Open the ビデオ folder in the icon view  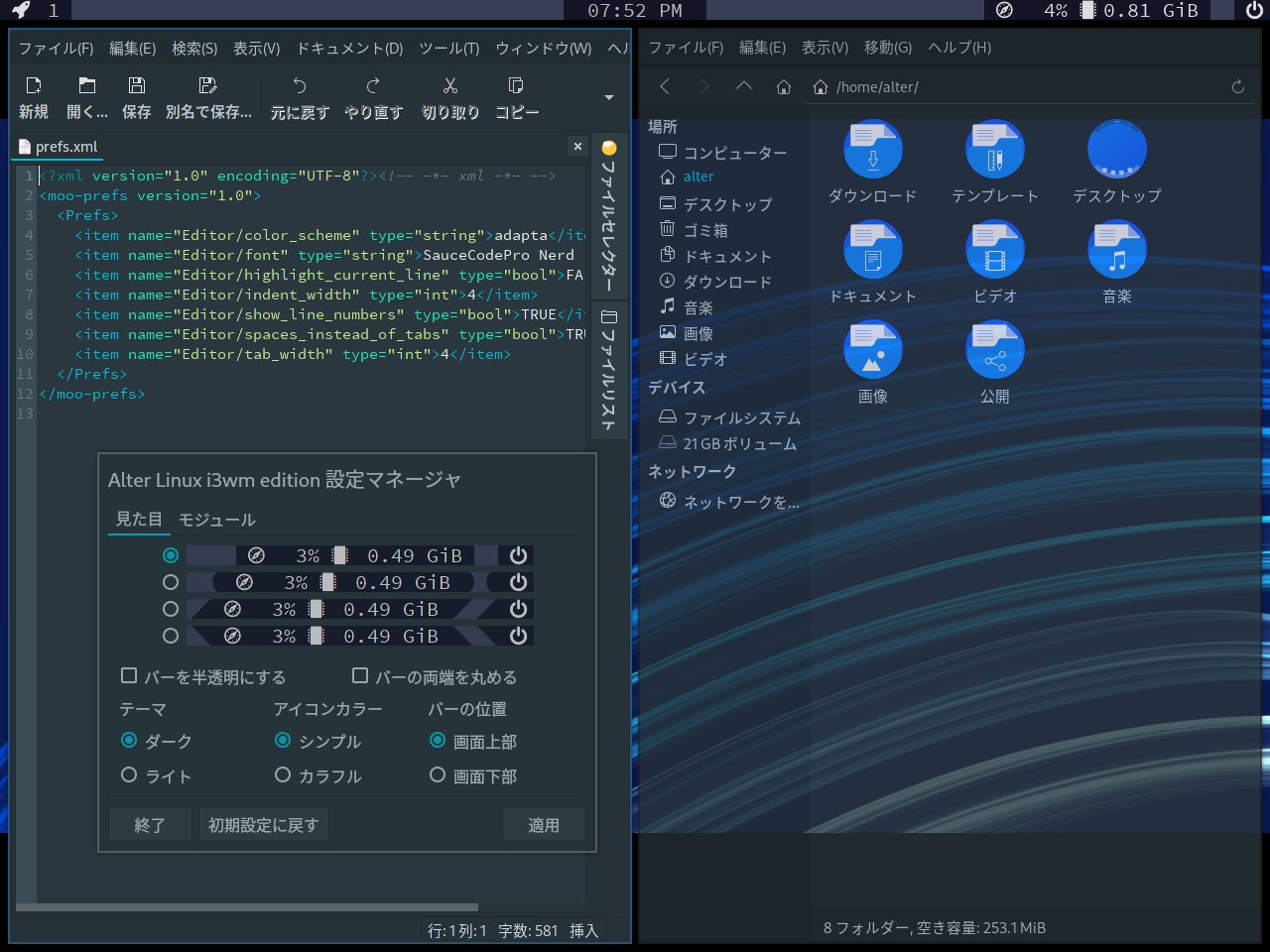(995, 250)
